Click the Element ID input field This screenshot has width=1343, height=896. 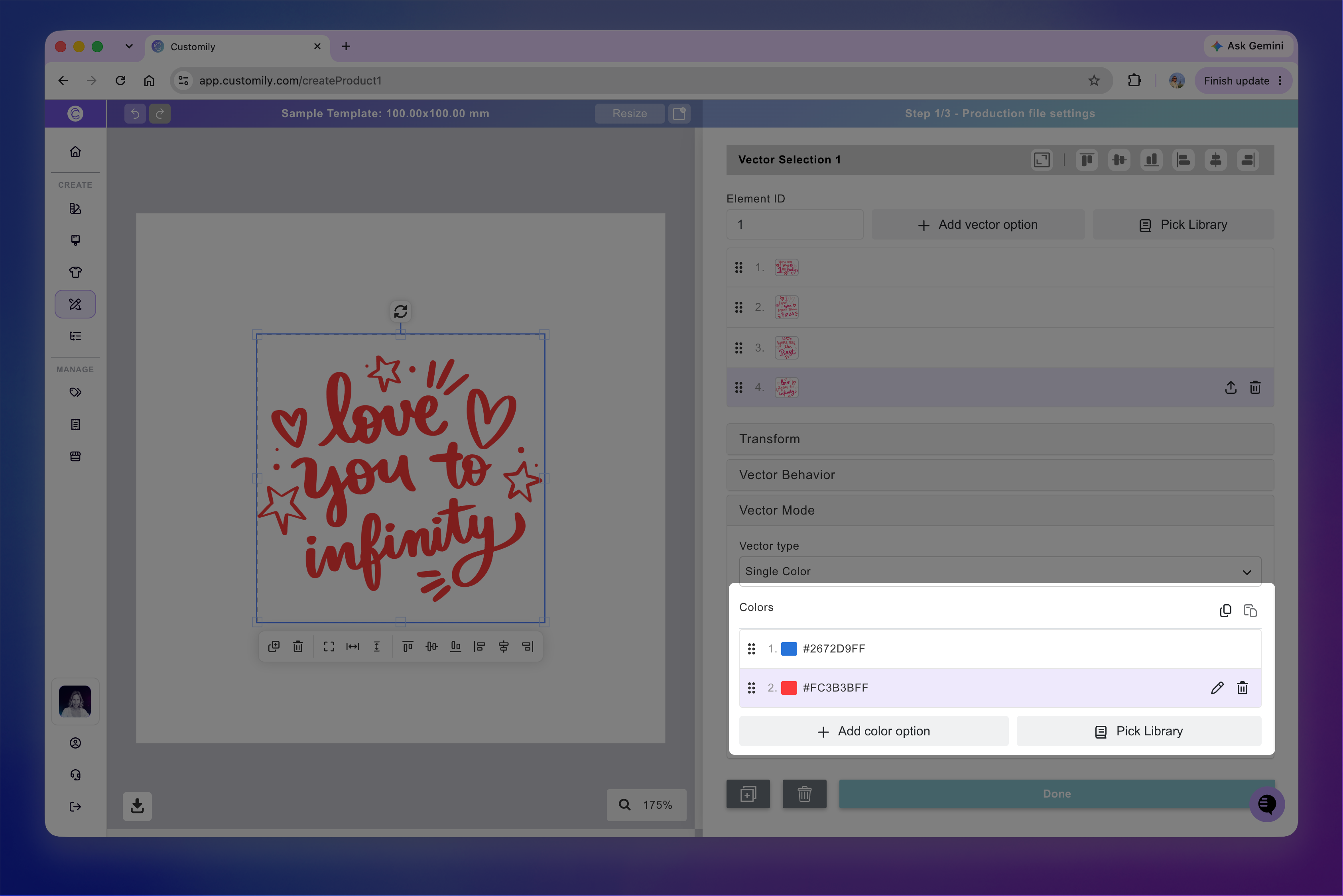[795, 224]
